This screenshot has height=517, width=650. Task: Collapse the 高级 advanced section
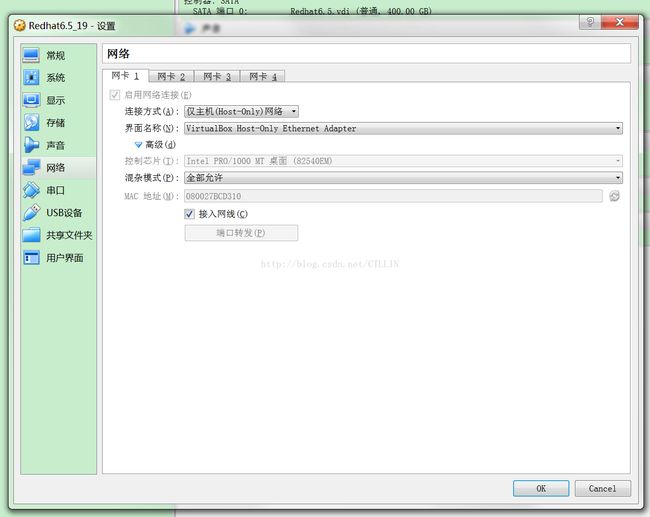138,145
